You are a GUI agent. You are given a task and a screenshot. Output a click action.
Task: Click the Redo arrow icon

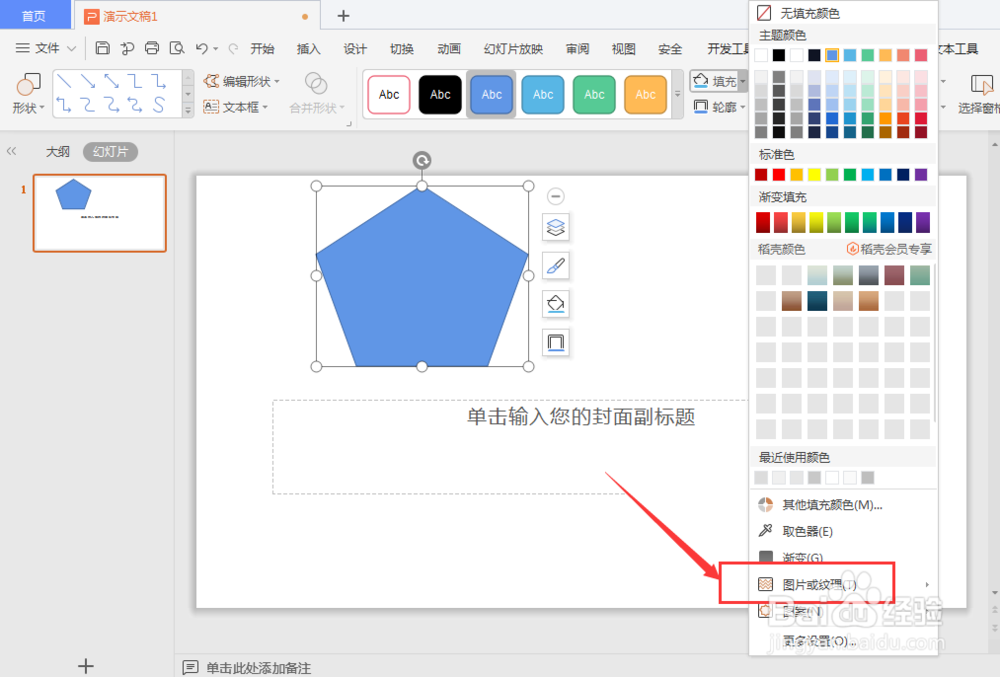pyautogui.click(x=233, y=48)
